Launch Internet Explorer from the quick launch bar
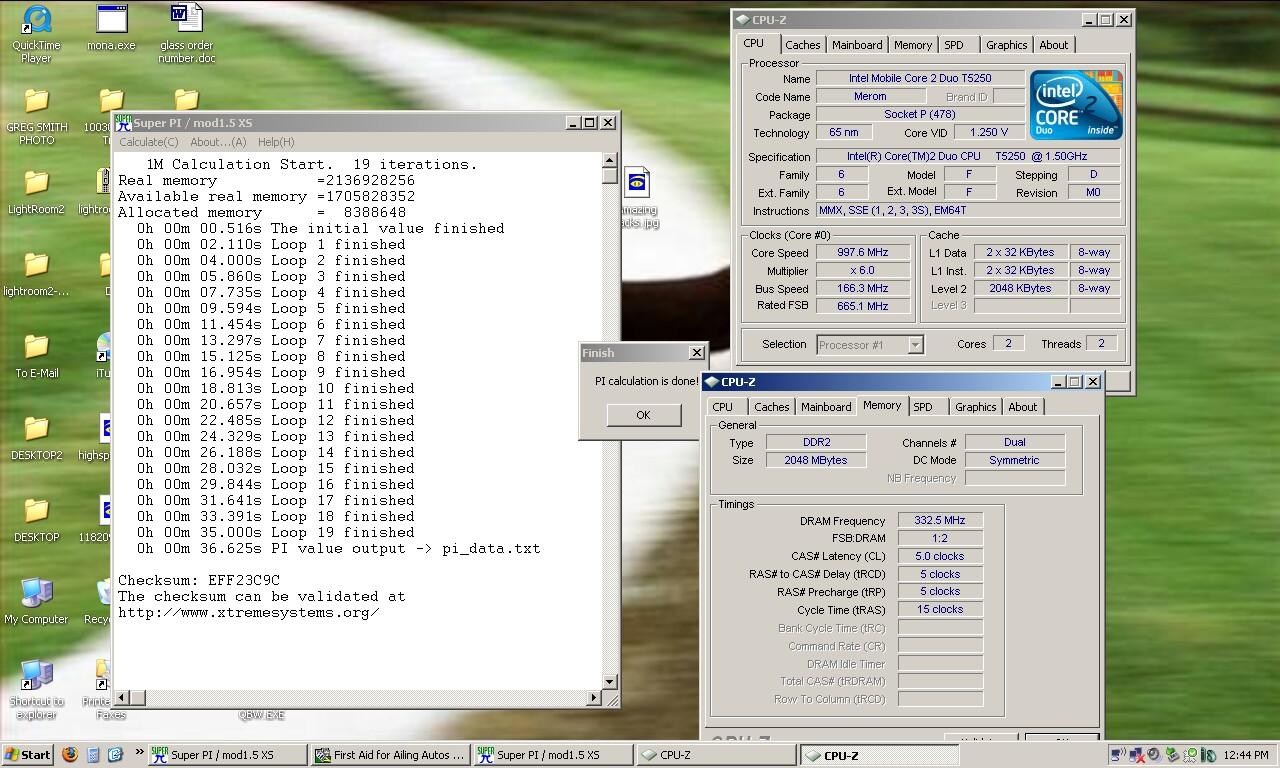1280x768 pixels. 114,755
